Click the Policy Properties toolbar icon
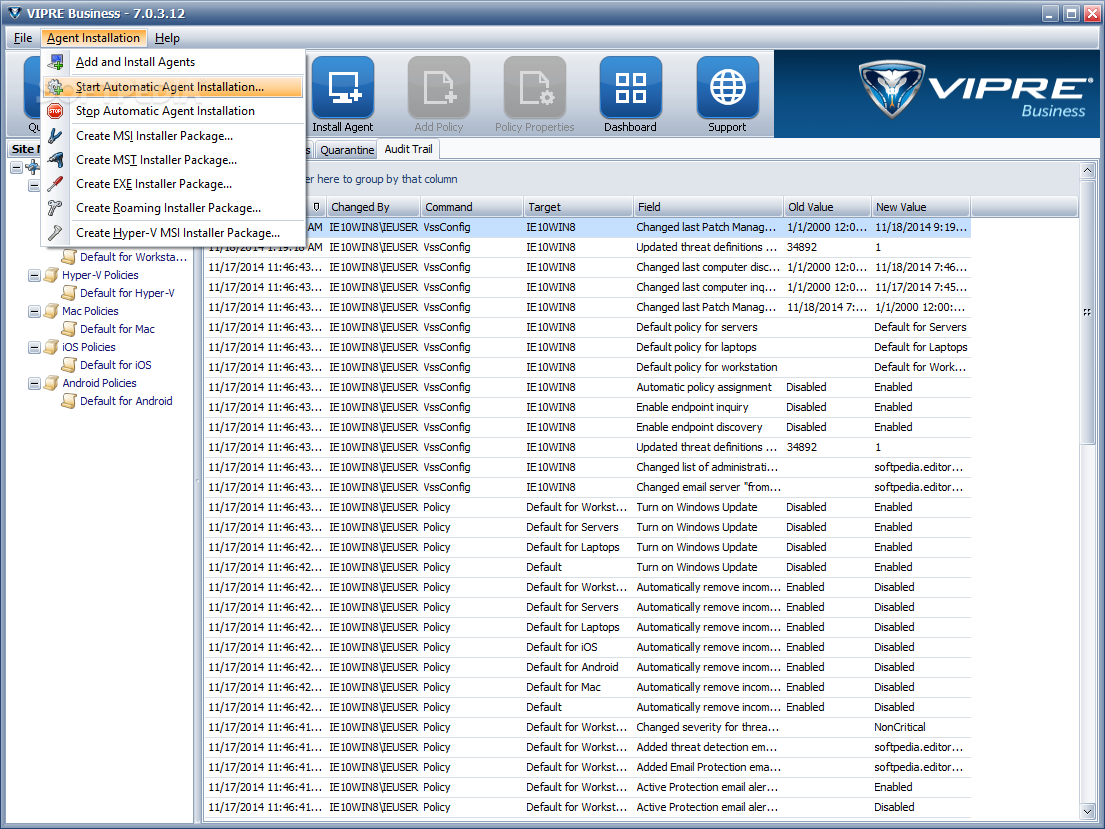This screenshot has width=1105, height=829. 534,87
